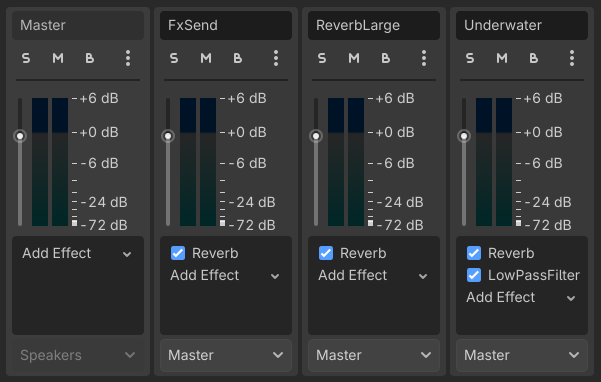This screenshot has width=601, height=382.
Task: Open the Speakers output dropdown of Master
Action: [x=78, y=355]
